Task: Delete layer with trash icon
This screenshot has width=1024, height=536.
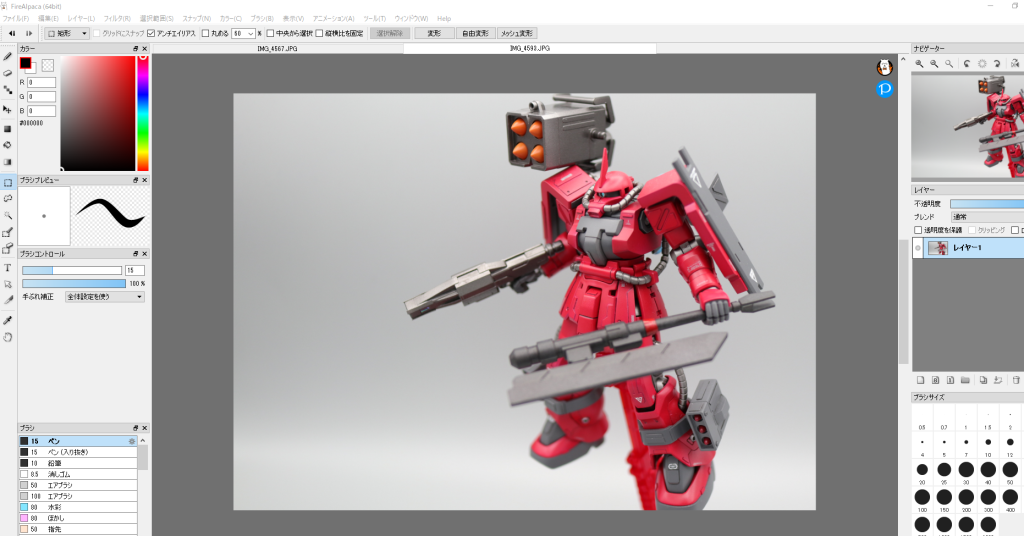Action: point(1016,380)
